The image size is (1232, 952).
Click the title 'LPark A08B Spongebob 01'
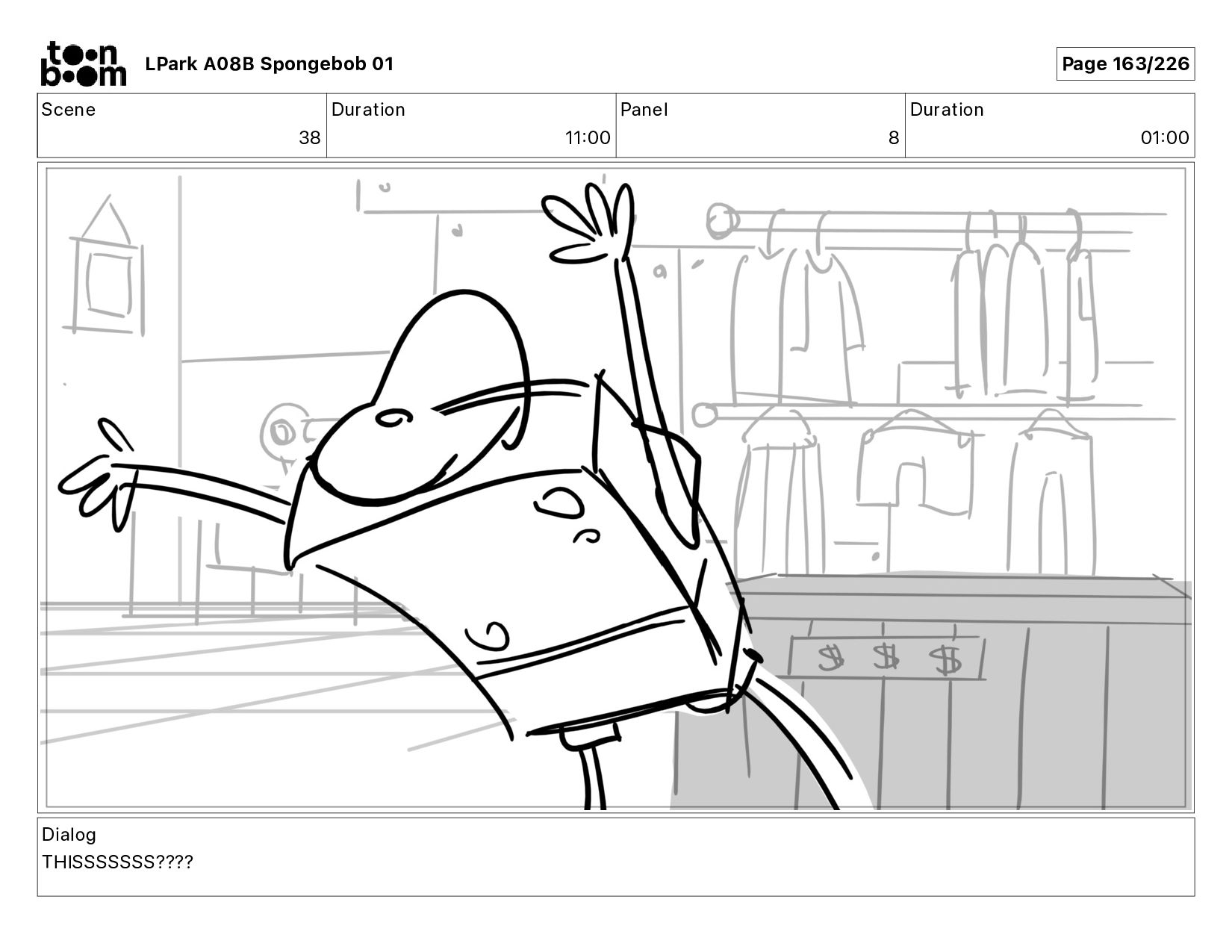point(269,64)
